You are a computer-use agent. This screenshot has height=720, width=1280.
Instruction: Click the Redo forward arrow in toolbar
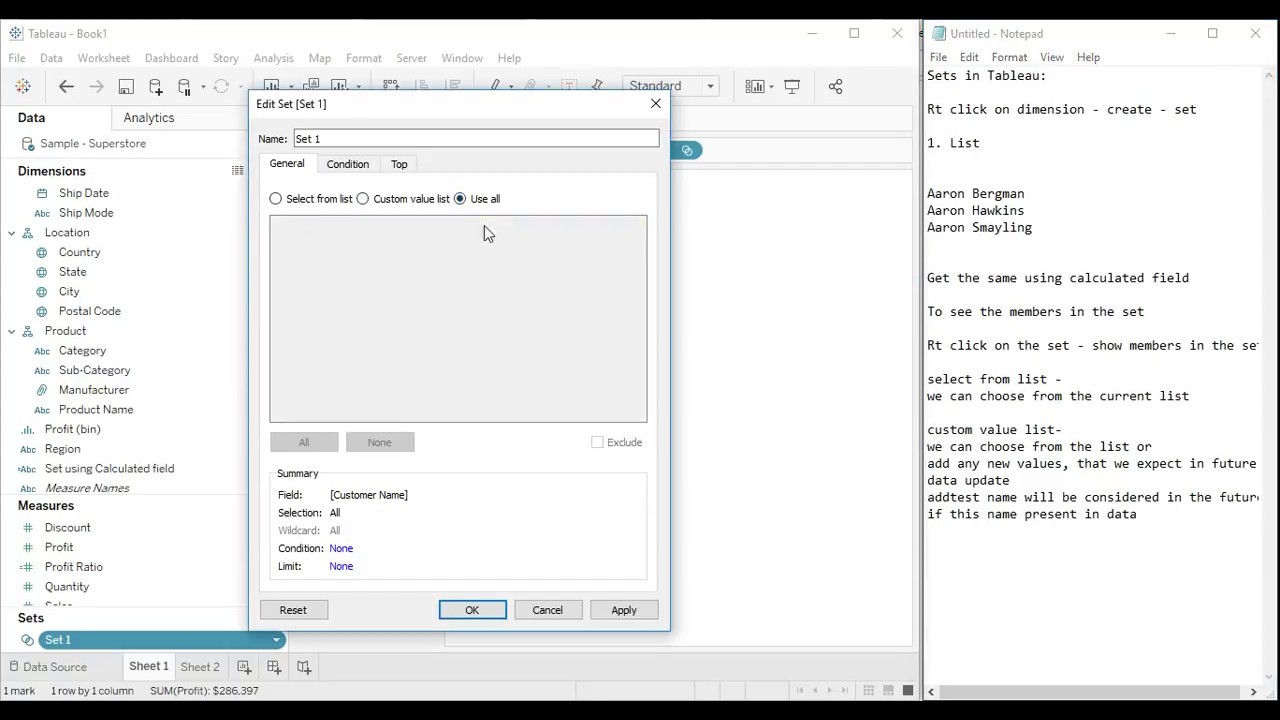click(x=96, y=86)
